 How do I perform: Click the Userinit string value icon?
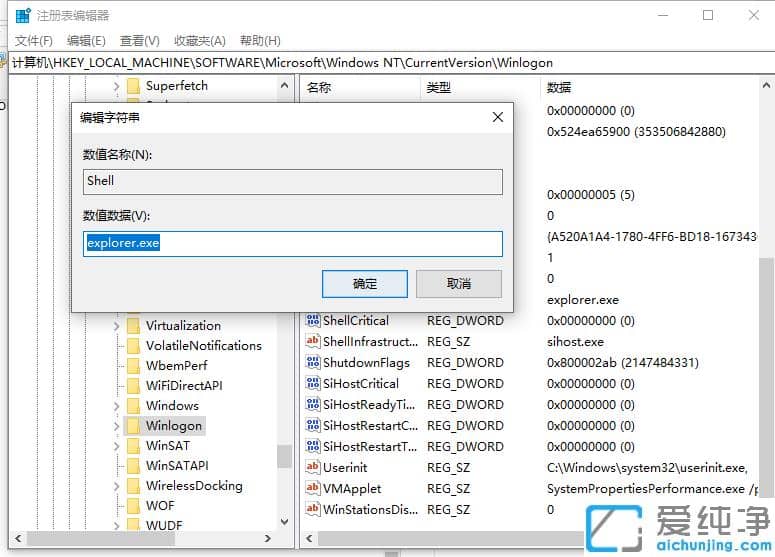click(312, 467)
